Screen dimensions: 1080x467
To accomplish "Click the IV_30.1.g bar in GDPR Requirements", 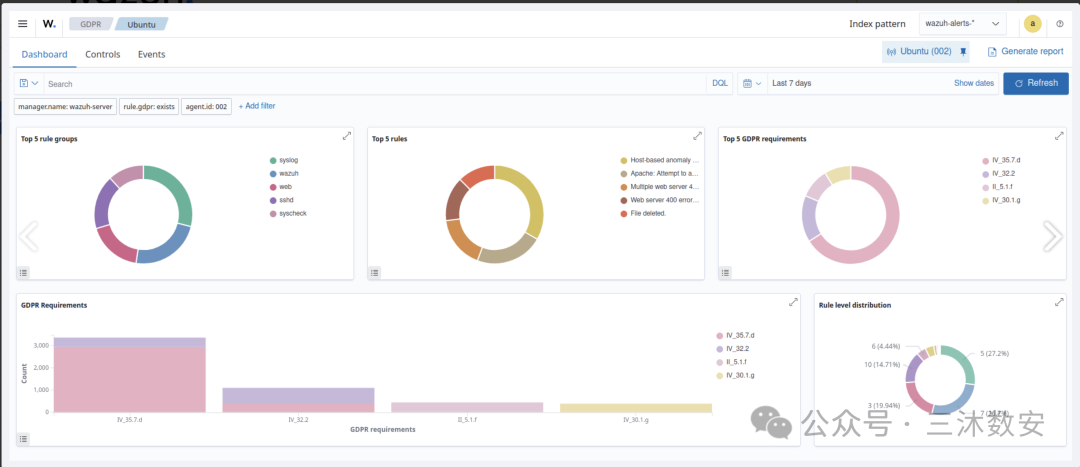I will 636,408.
